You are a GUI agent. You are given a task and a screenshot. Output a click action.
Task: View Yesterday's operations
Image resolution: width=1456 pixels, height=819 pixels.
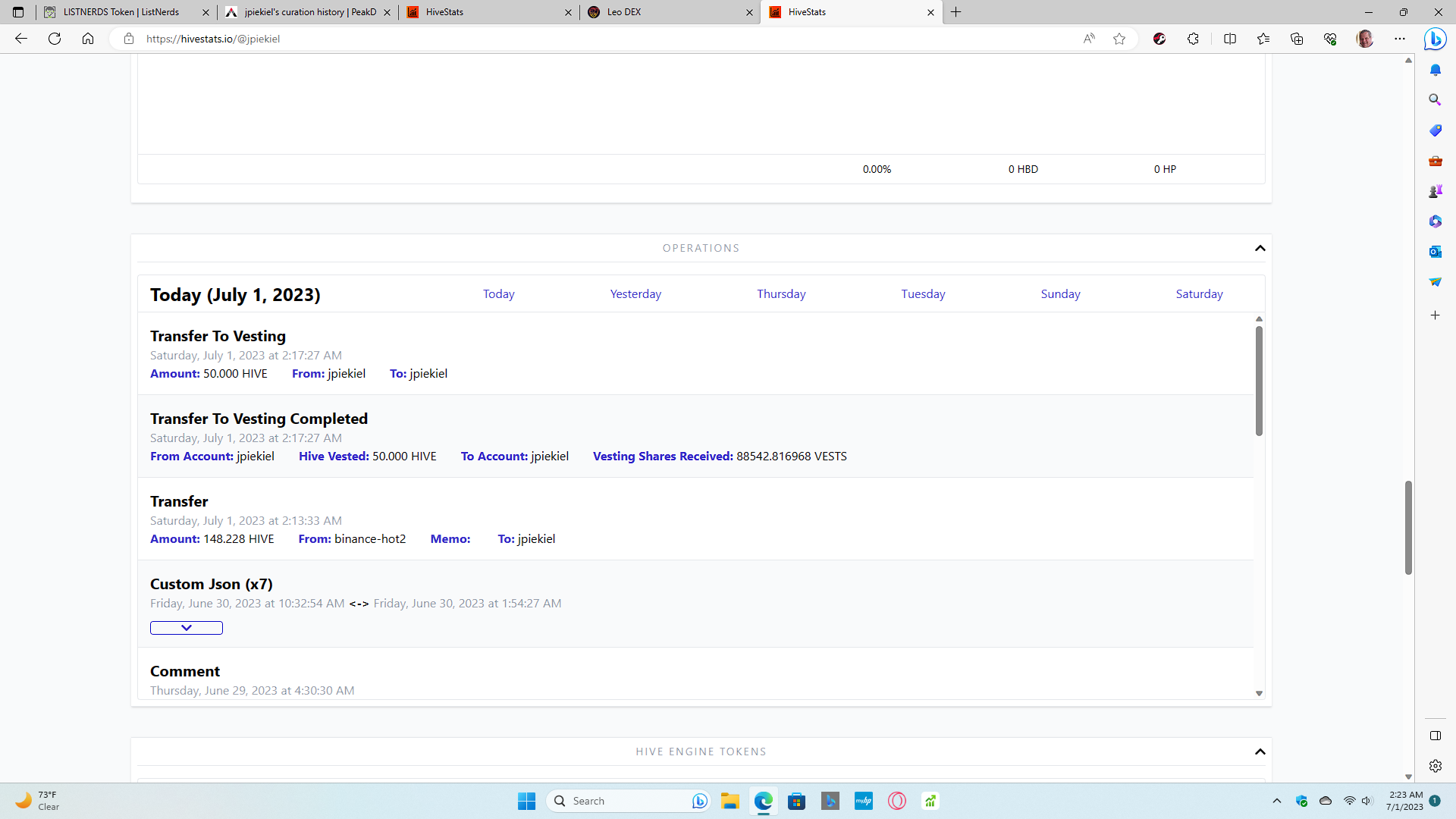(x=635, y=294)
